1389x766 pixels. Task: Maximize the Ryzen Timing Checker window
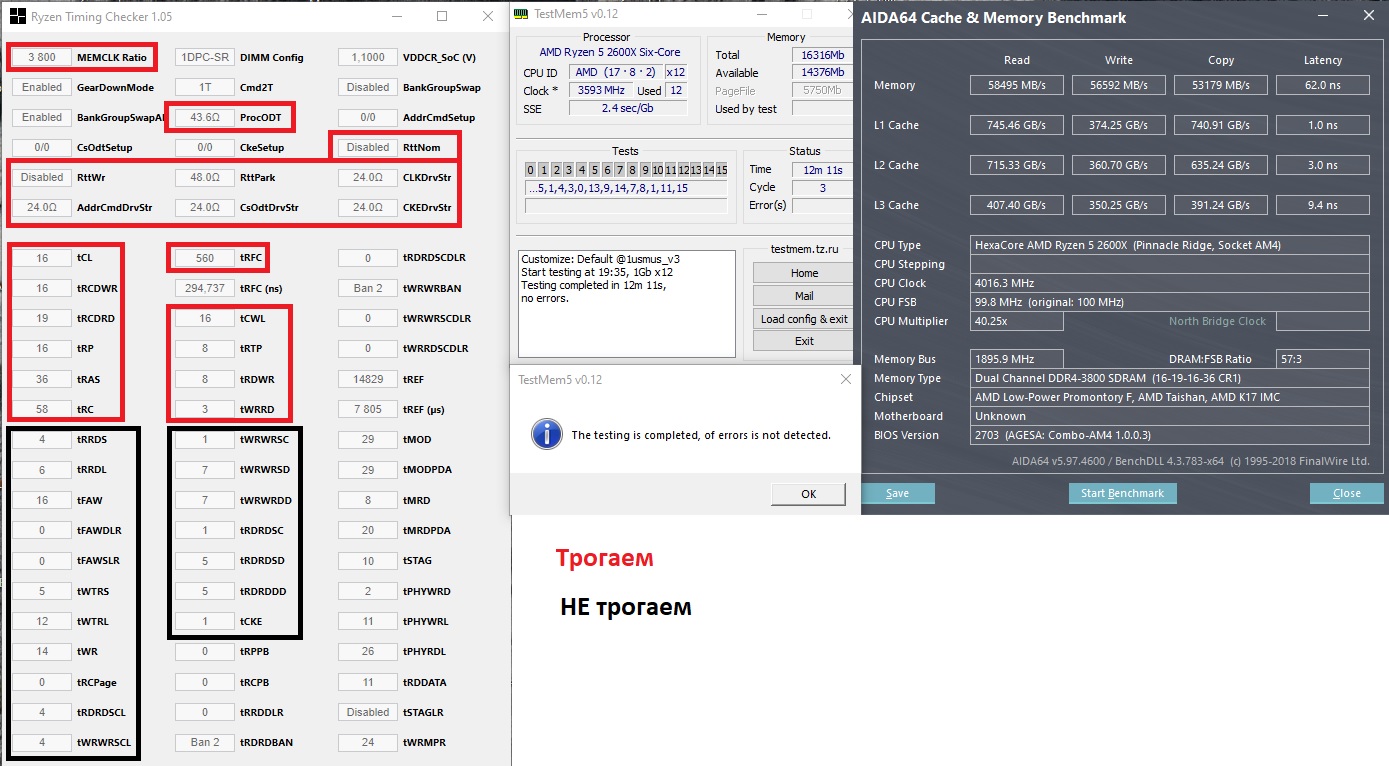442,16
